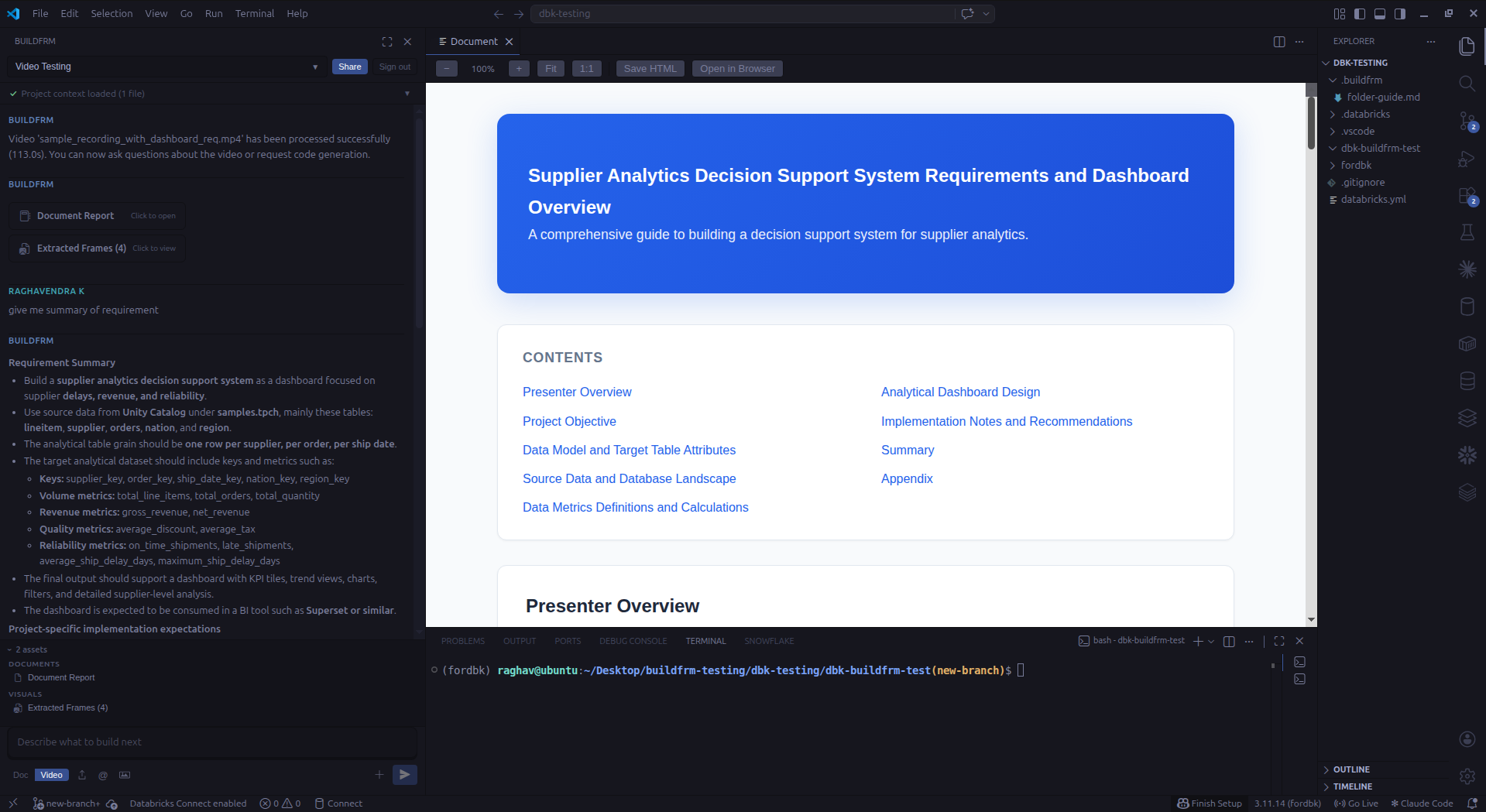
Task: Open the Data Metrics Definitions and Calculations link
Action: coord(636,508)
